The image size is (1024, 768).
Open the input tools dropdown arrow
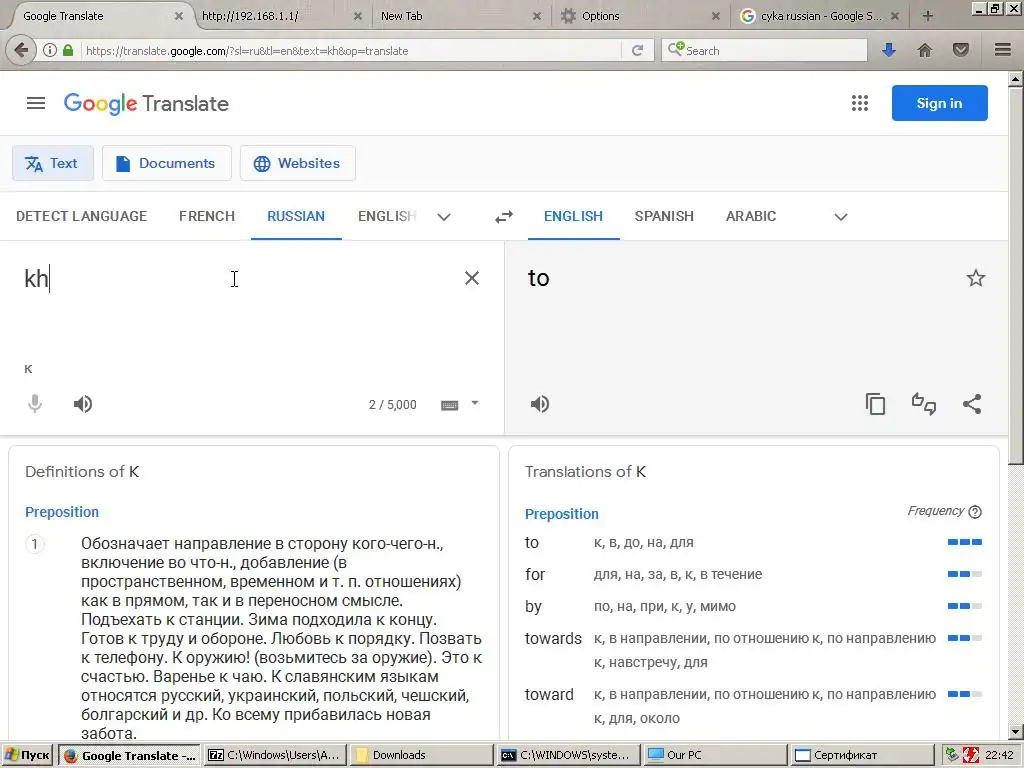point(475,404)
